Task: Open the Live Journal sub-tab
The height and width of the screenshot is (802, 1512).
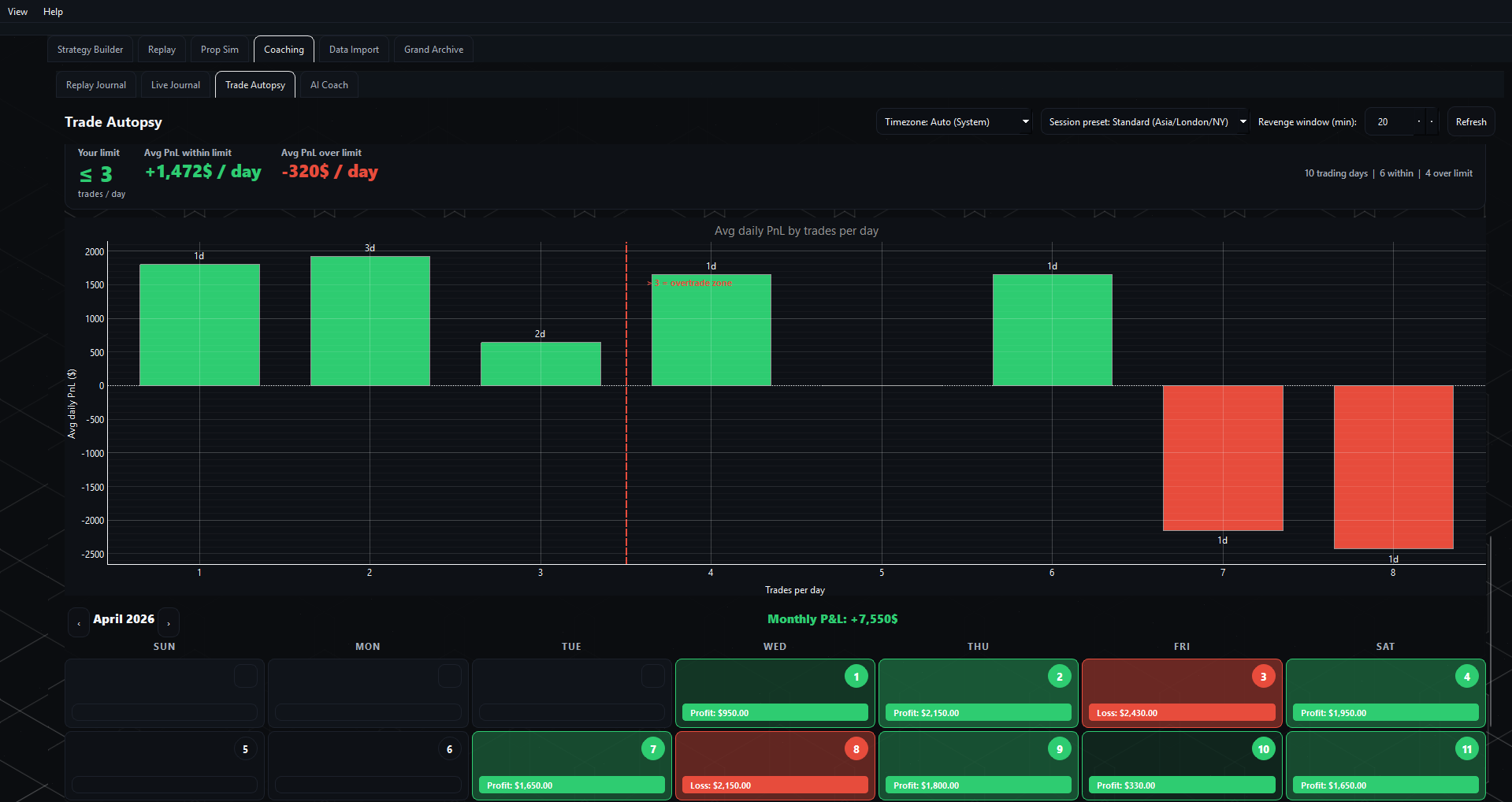Action: [175, 85]
